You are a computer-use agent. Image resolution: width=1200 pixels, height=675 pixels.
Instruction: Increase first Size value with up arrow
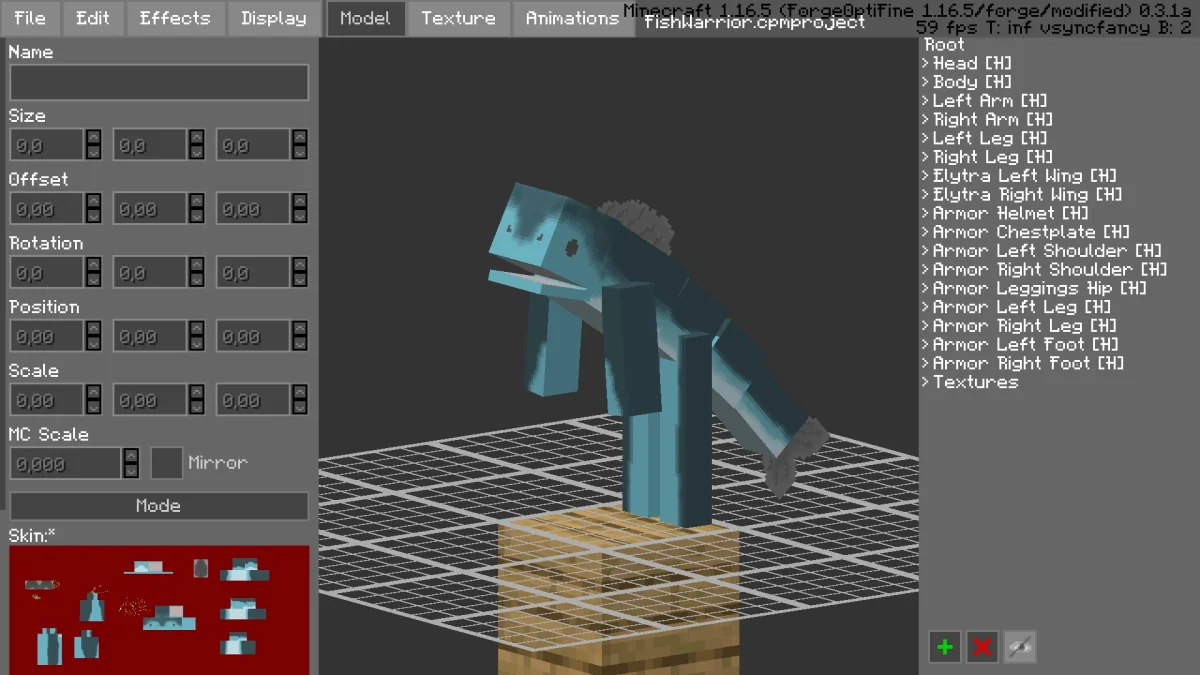coord(93,137)
